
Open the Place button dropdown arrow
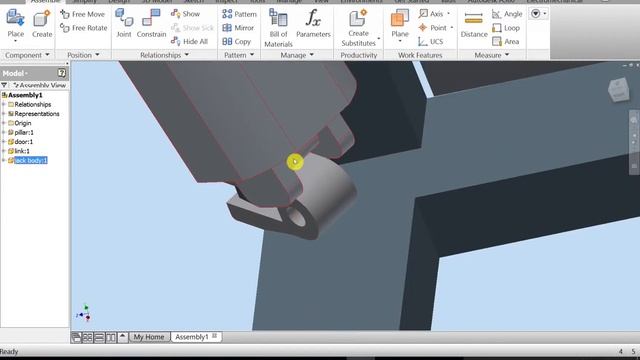(16, 41)
